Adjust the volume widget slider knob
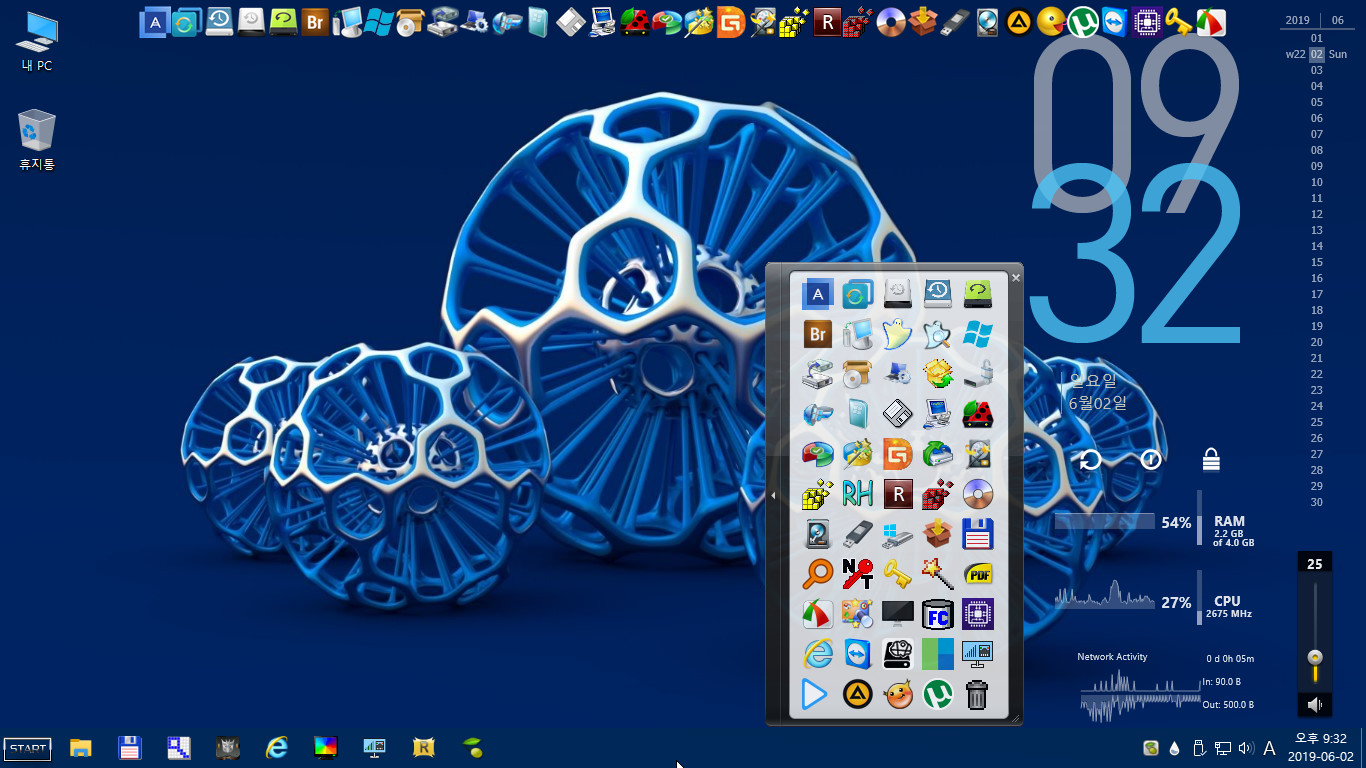This screenshot has width=1366, height=768. tap(1315, 657)
